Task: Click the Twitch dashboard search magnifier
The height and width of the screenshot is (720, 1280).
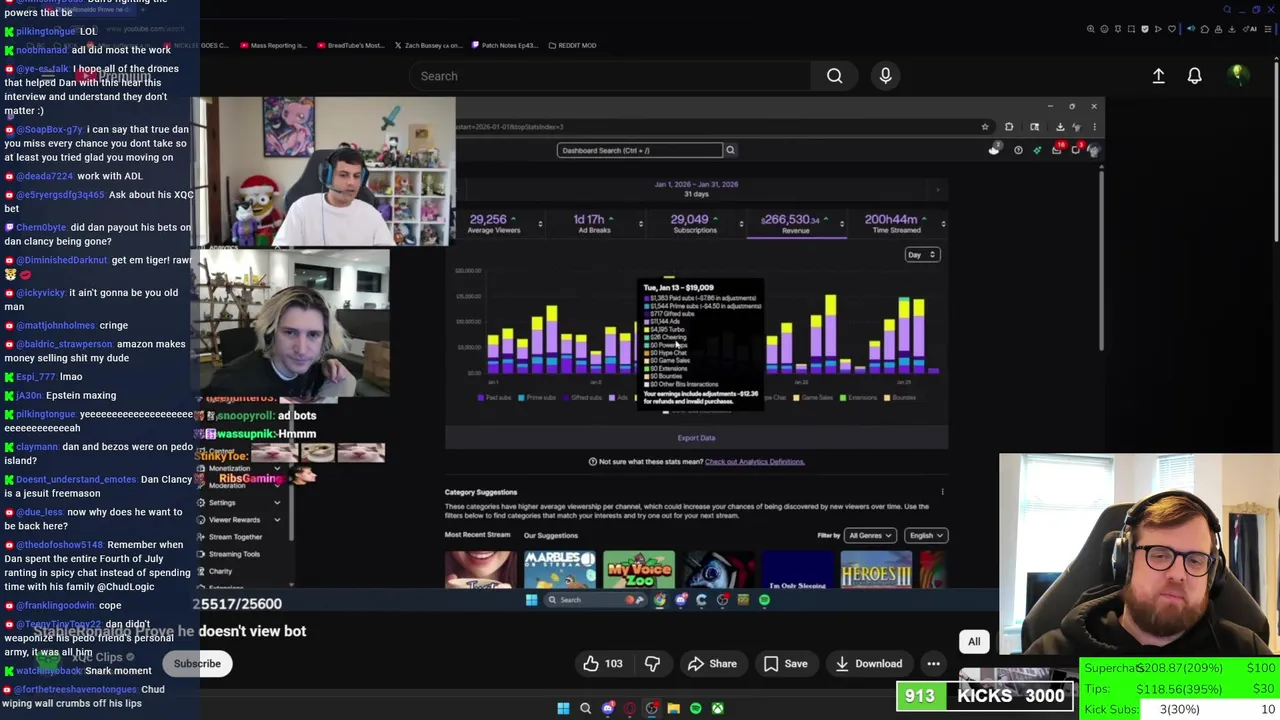Action: coord(730,150)
